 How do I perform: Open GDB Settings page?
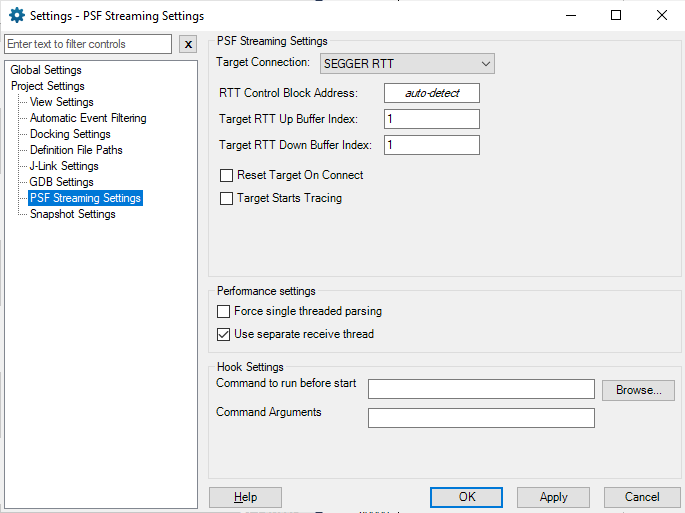[x=61, y=182]
